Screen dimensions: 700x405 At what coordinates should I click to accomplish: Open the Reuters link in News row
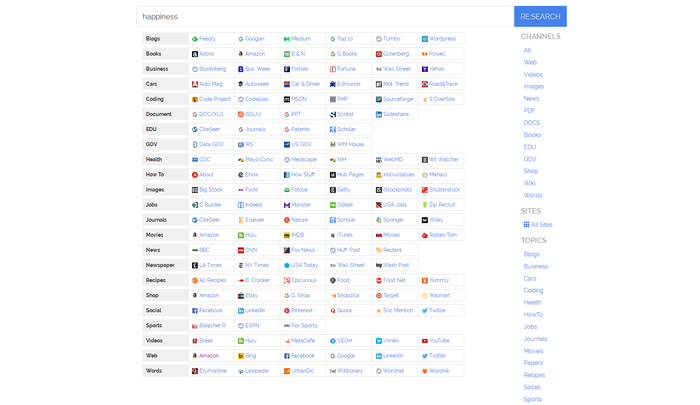point(392,250)
